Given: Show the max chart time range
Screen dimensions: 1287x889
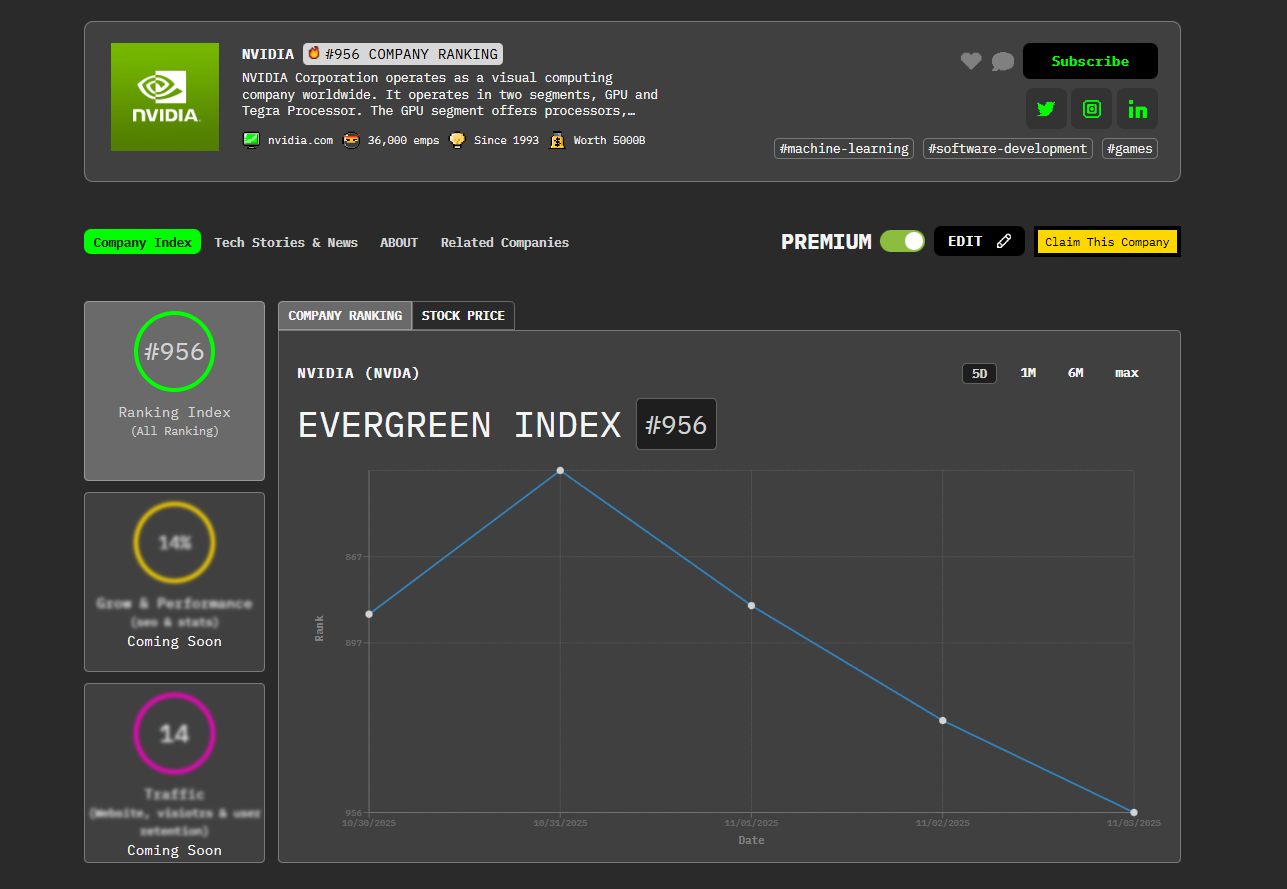Looking at the screenshot, I should coord(1126,373).
